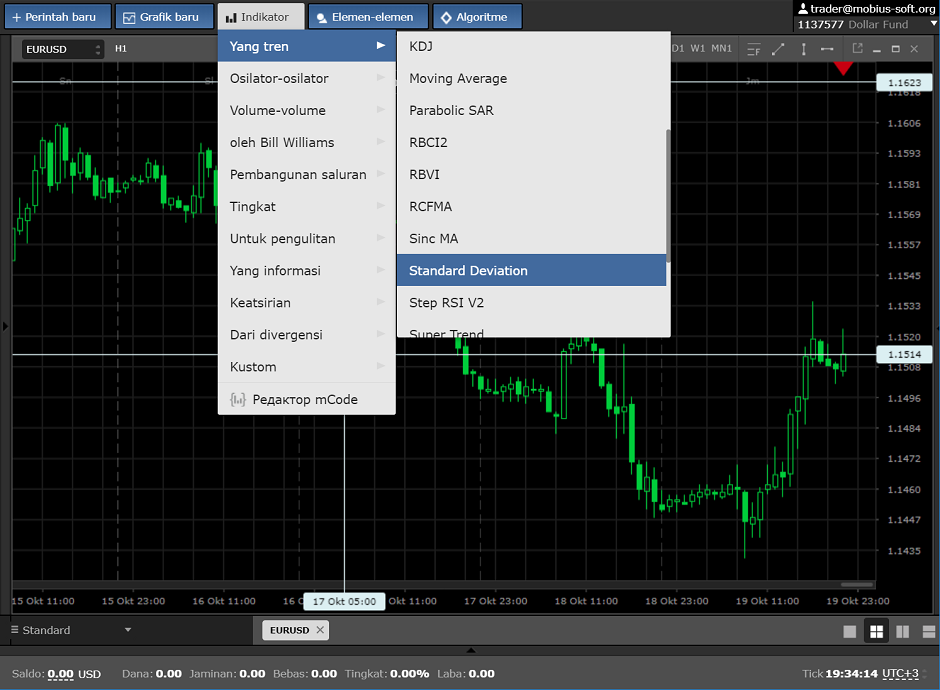The height and width of the screenshot is (690, 940).
Task: Select the single-pane layout icon
Action: pos(850,631)
